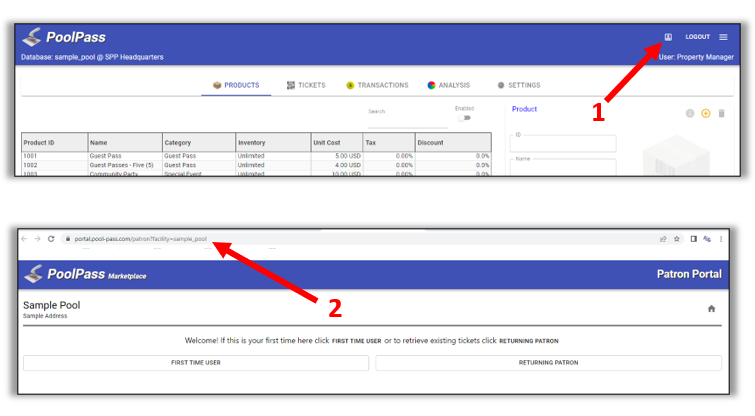The height and width of the screenshot is (416, 755).
Task: Add a new product with the plus icon
Action: point(705,114)
